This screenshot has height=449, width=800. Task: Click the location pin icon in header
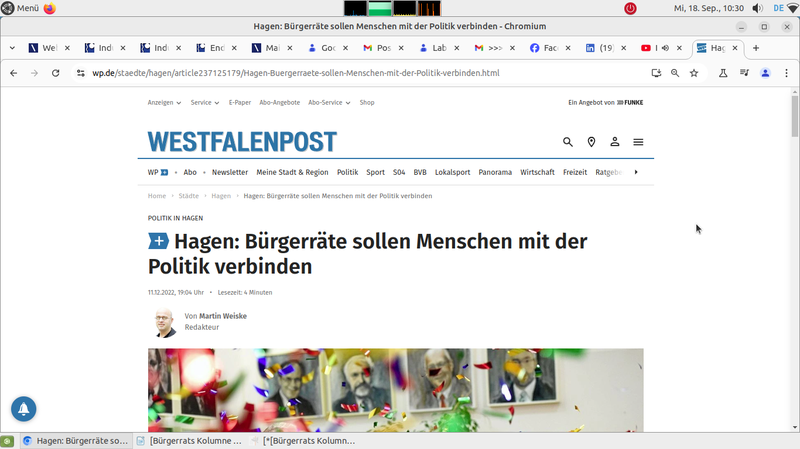point(591,142)
